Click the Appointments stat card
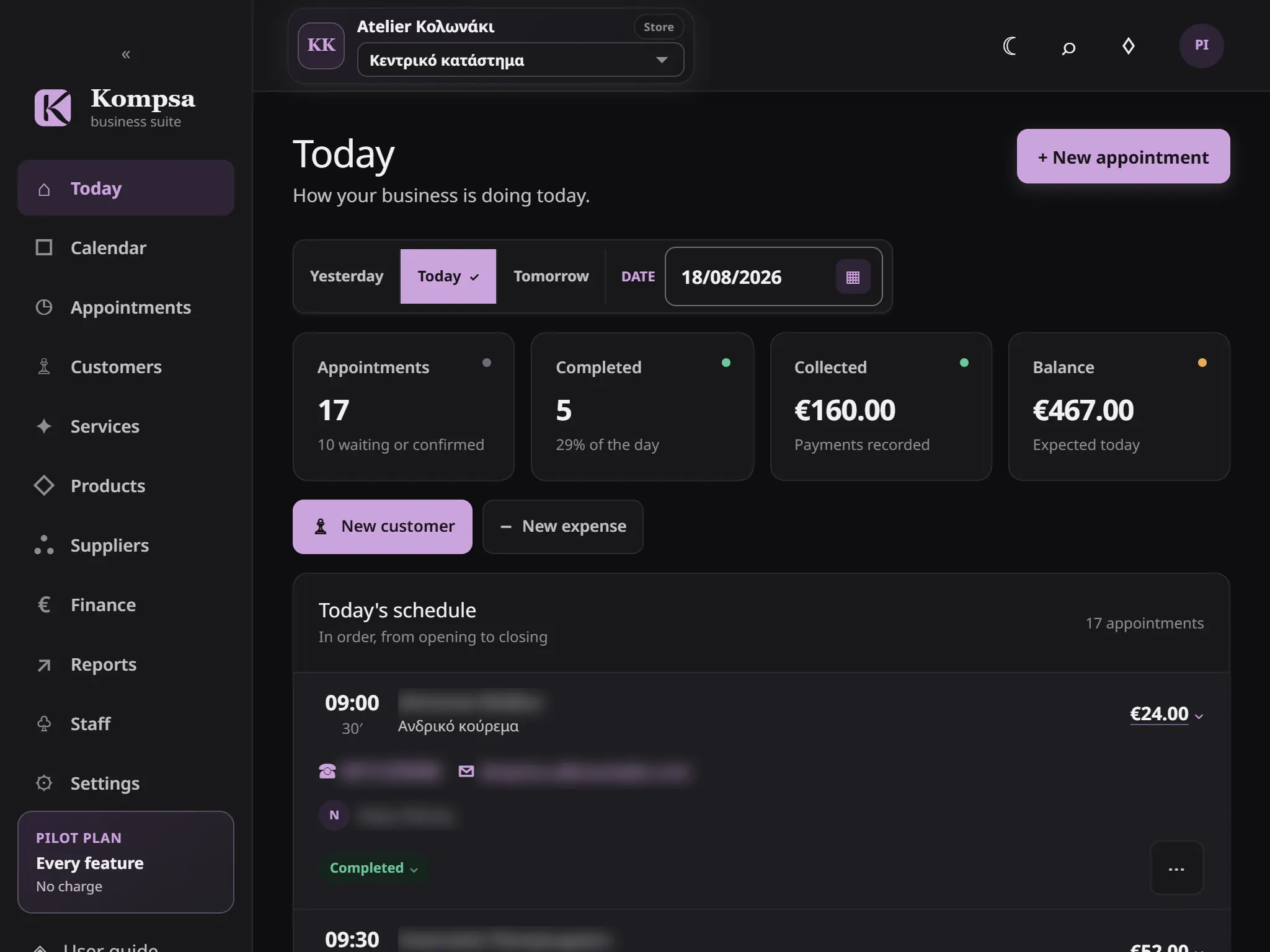 point(404,407)
